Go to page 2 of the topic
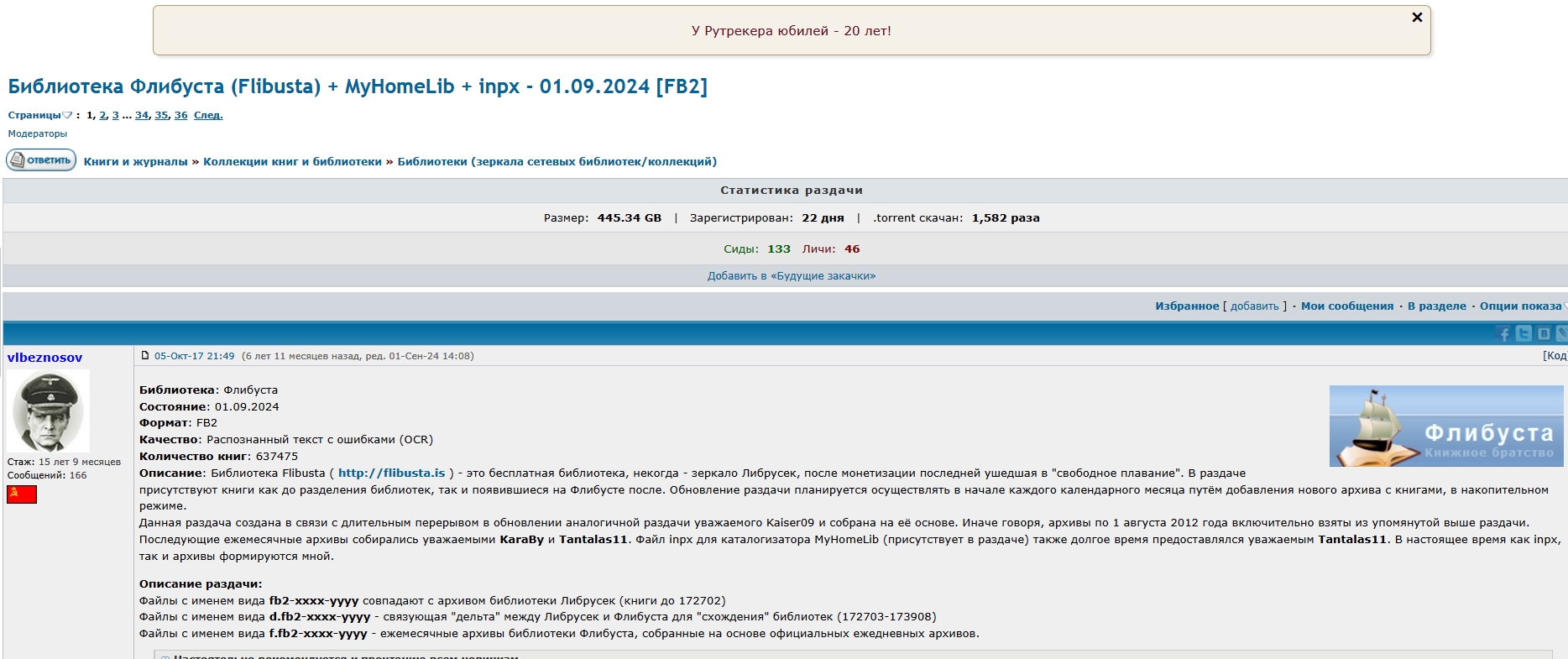Screen dimensions: 1568x659 pos(102,115)
